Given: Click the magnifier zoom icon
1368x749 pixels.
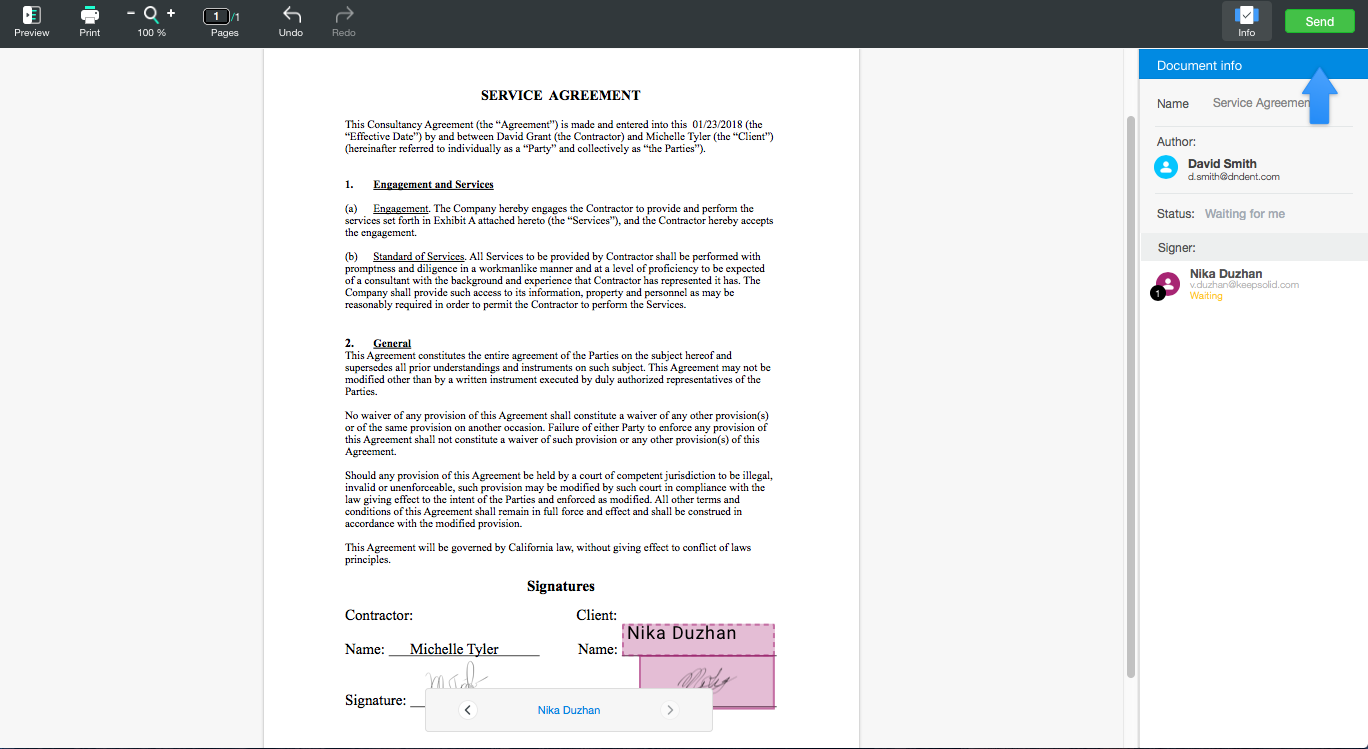Looking at the screenshot, I should pyautogui.click(x=151, y=14).
